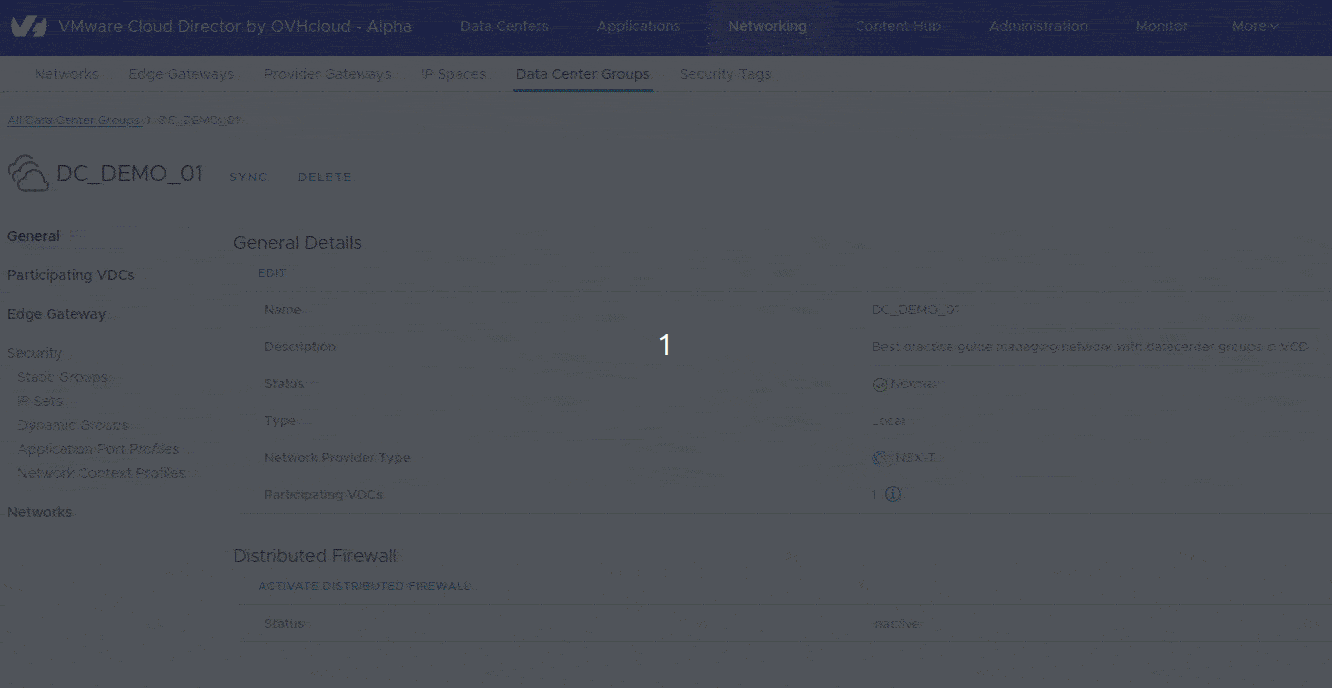Click the Normal status checkmark icon
Viewport: 1332px width, 688px height.
tap(880, 384)
